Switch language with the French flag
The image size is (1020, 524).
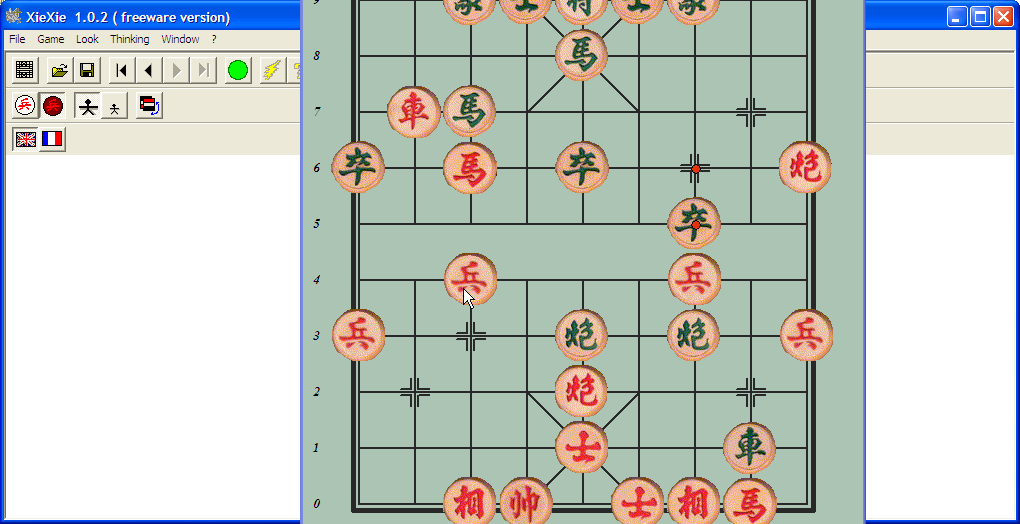[x=52, y=139]
